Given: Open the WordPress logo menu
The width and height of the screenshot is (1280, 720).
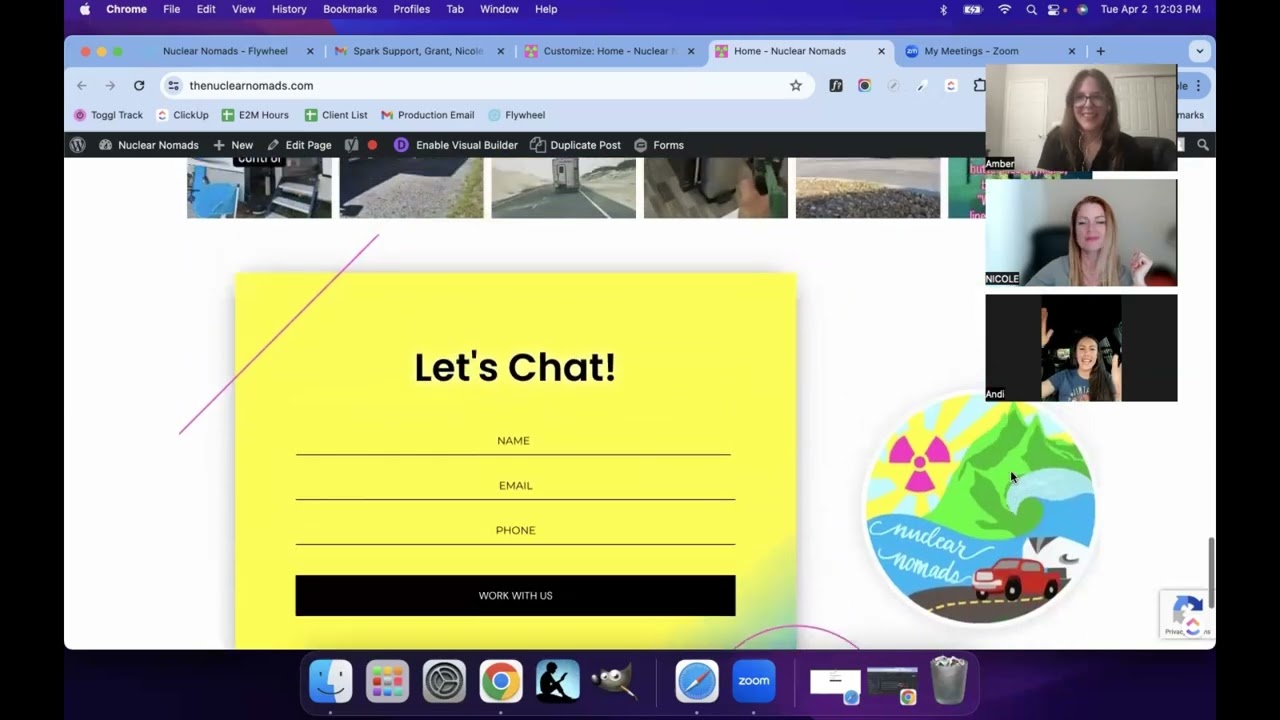Looking at the screenshot, I should click(x=77, y=145).
